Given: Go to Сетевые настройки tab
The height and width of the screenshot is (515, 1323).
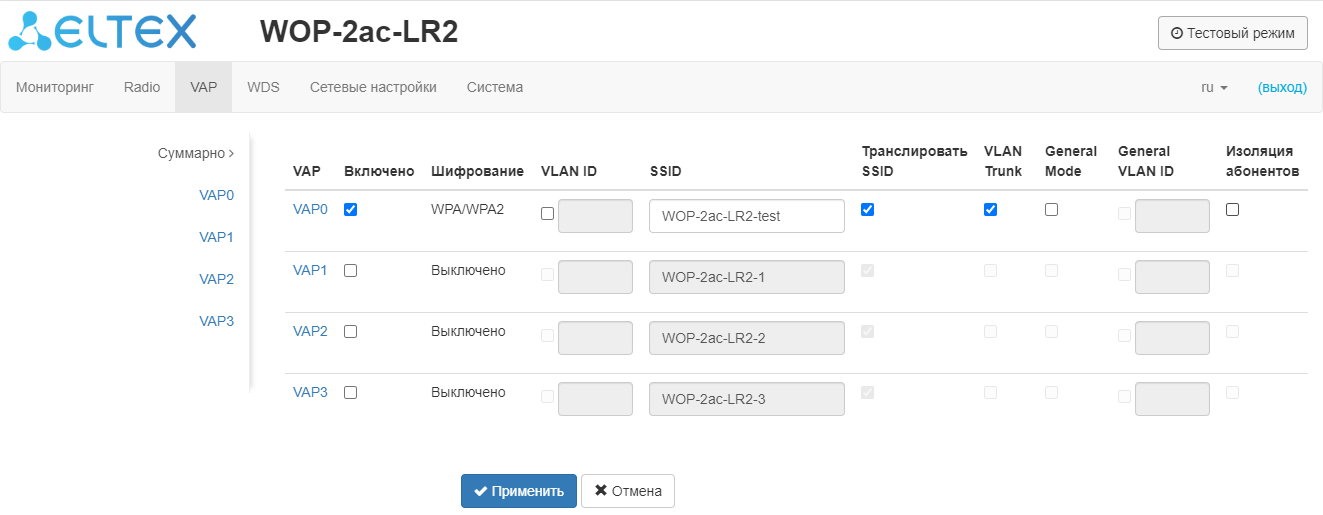Looking at the screenshot, I should [x=373, y=87].
